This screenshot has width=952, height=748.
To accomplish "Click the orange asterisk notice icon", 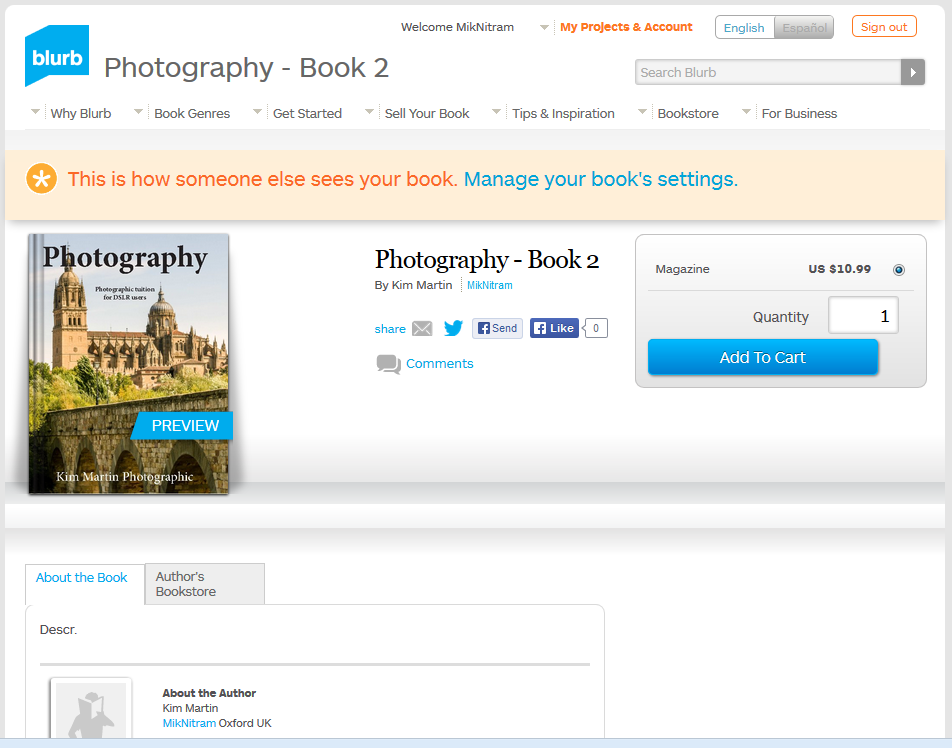I will (x=41, y=179).
